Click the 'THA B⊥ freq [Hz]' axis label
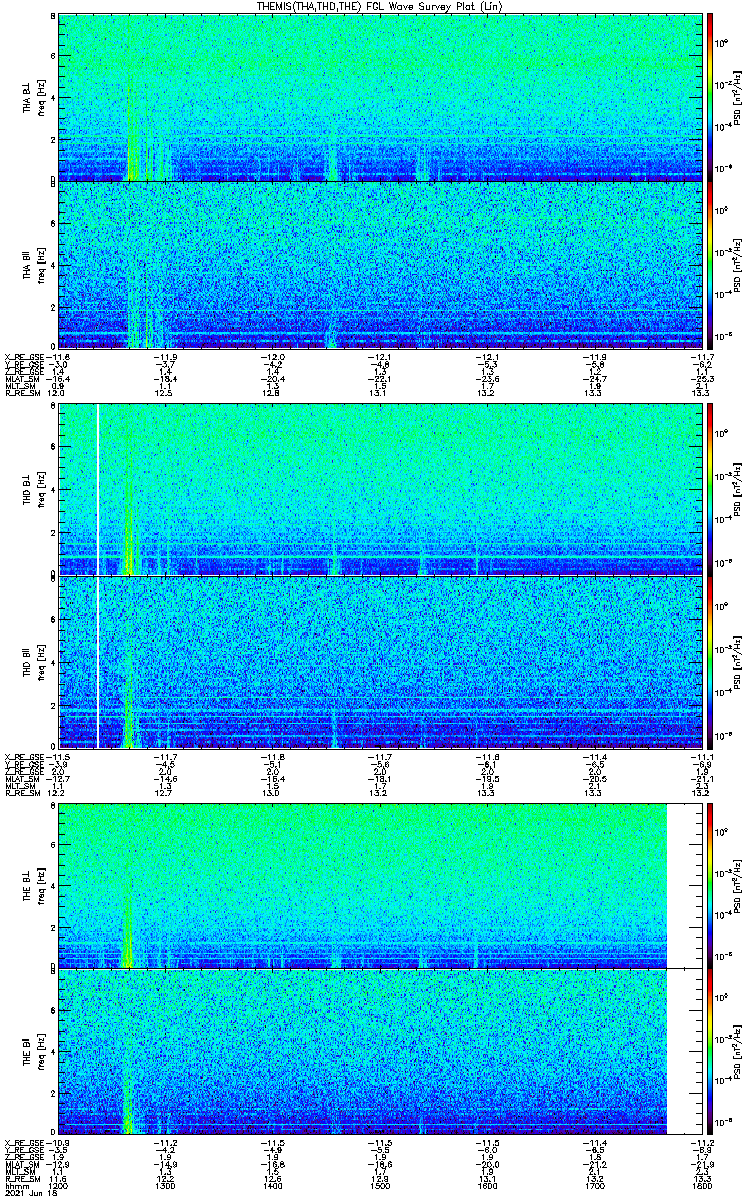The image size is (750, 1200). pos(32,97)
